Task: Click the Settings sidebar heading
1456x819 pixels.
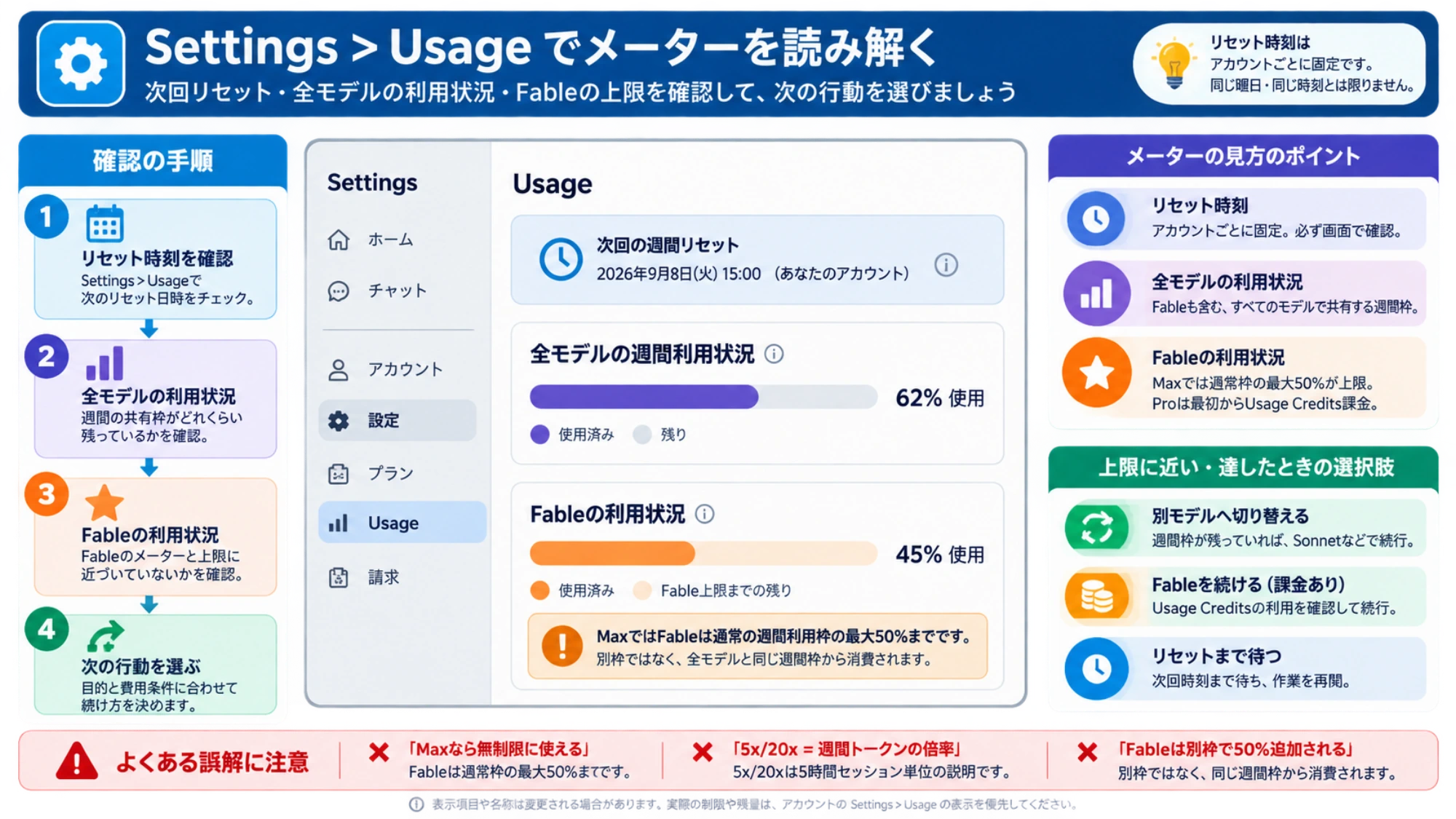Action: [372, 182]
